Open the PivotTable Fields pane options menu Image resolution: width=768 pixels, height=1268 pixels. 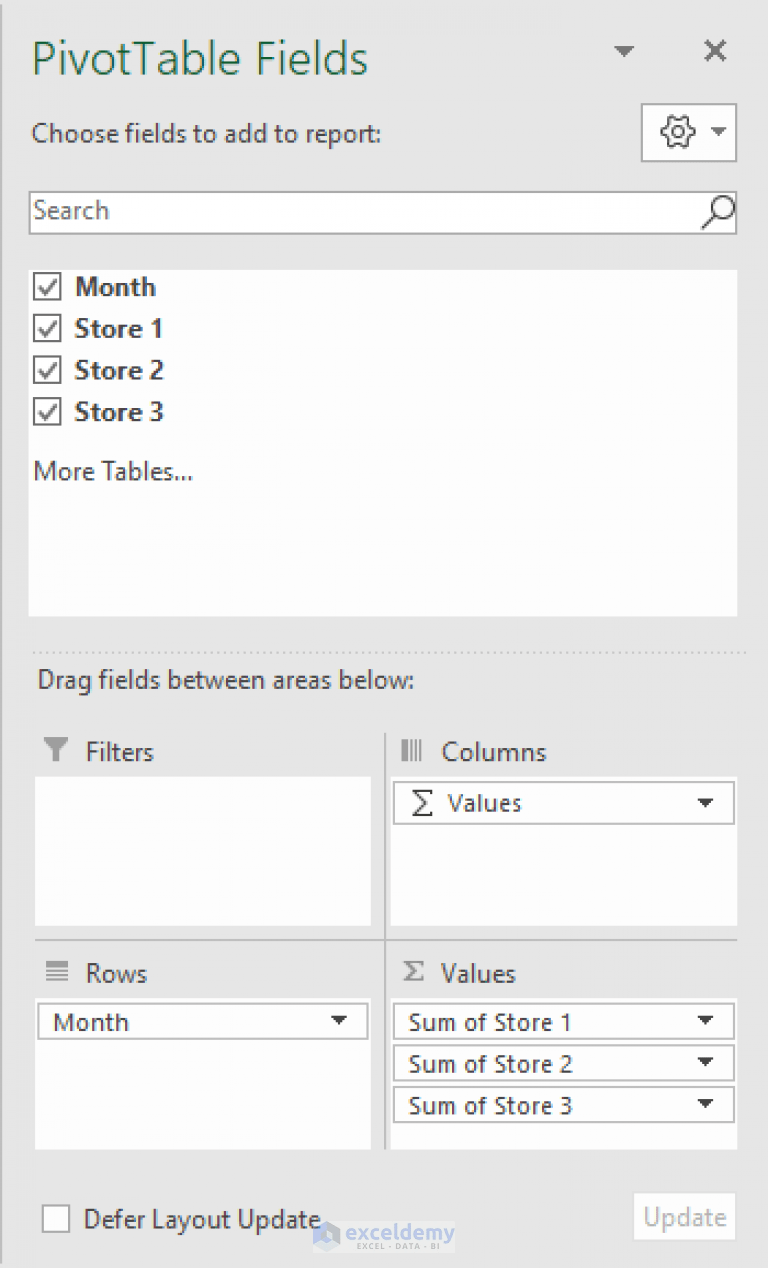[x=624, y=50]
